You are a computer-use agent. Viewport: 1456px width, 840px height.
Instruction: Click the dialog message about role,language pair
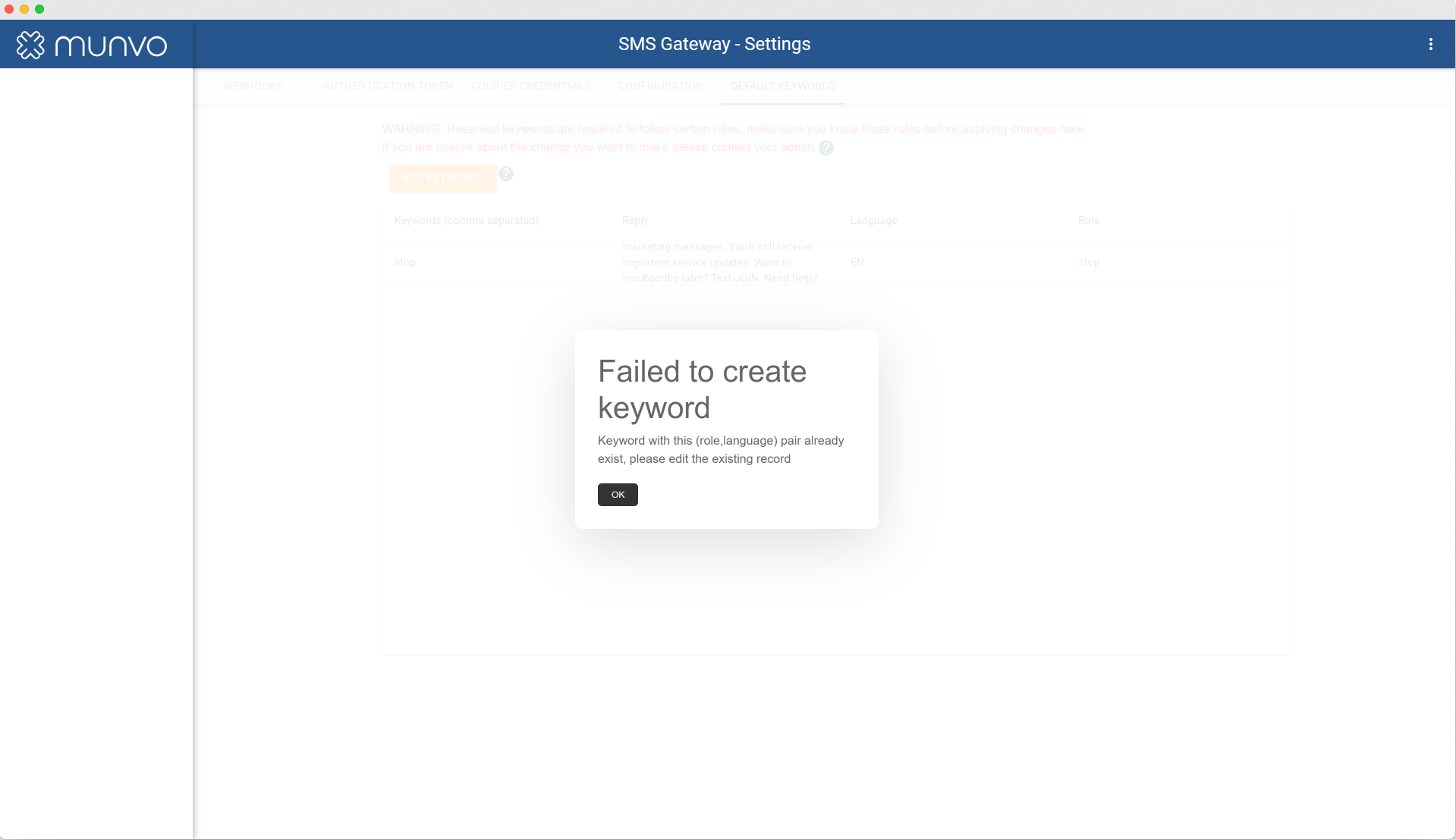pyautogui.click(x=721, y=449)
